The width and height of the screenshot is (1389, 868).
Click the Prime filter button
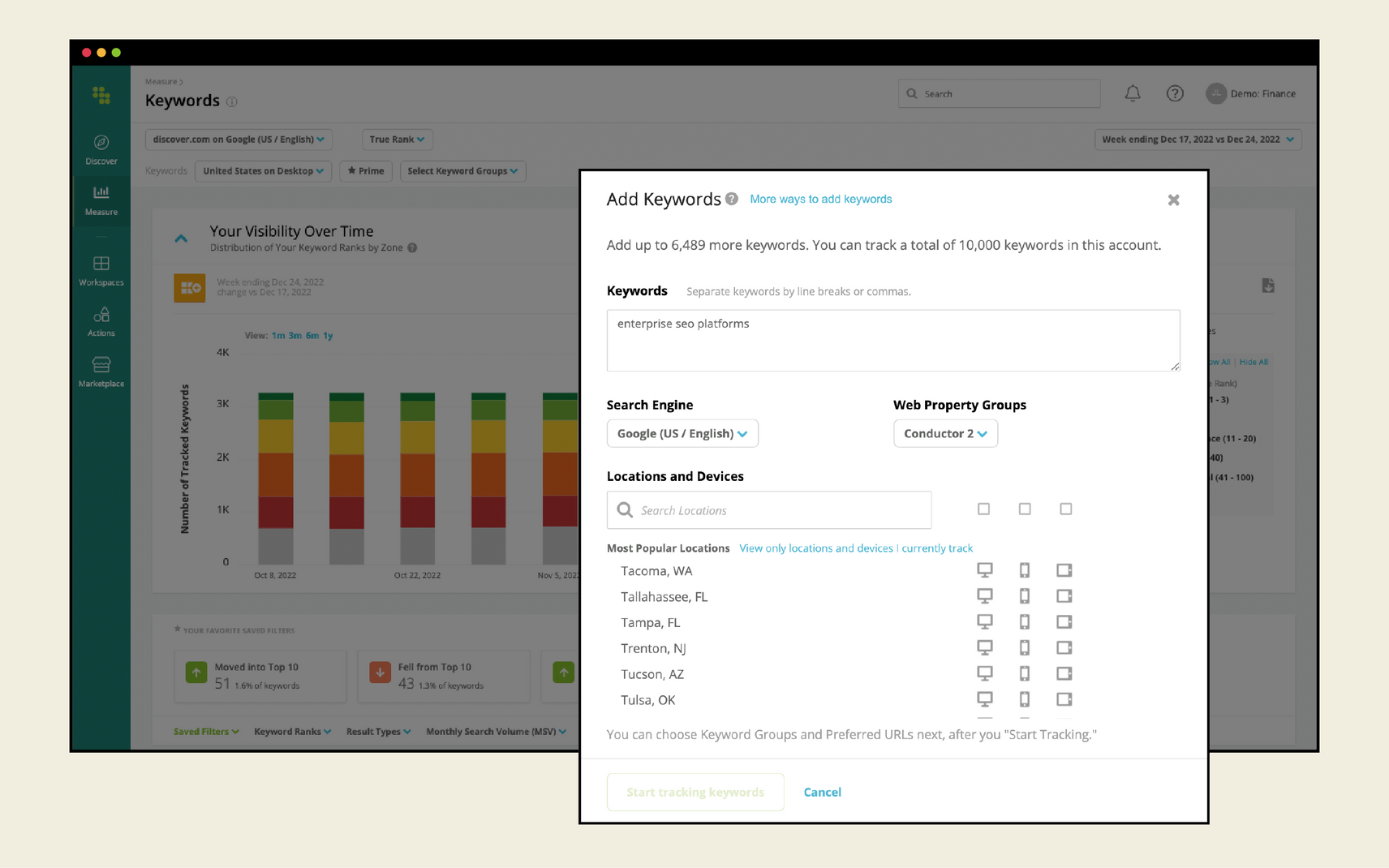[x=366, y=171]
